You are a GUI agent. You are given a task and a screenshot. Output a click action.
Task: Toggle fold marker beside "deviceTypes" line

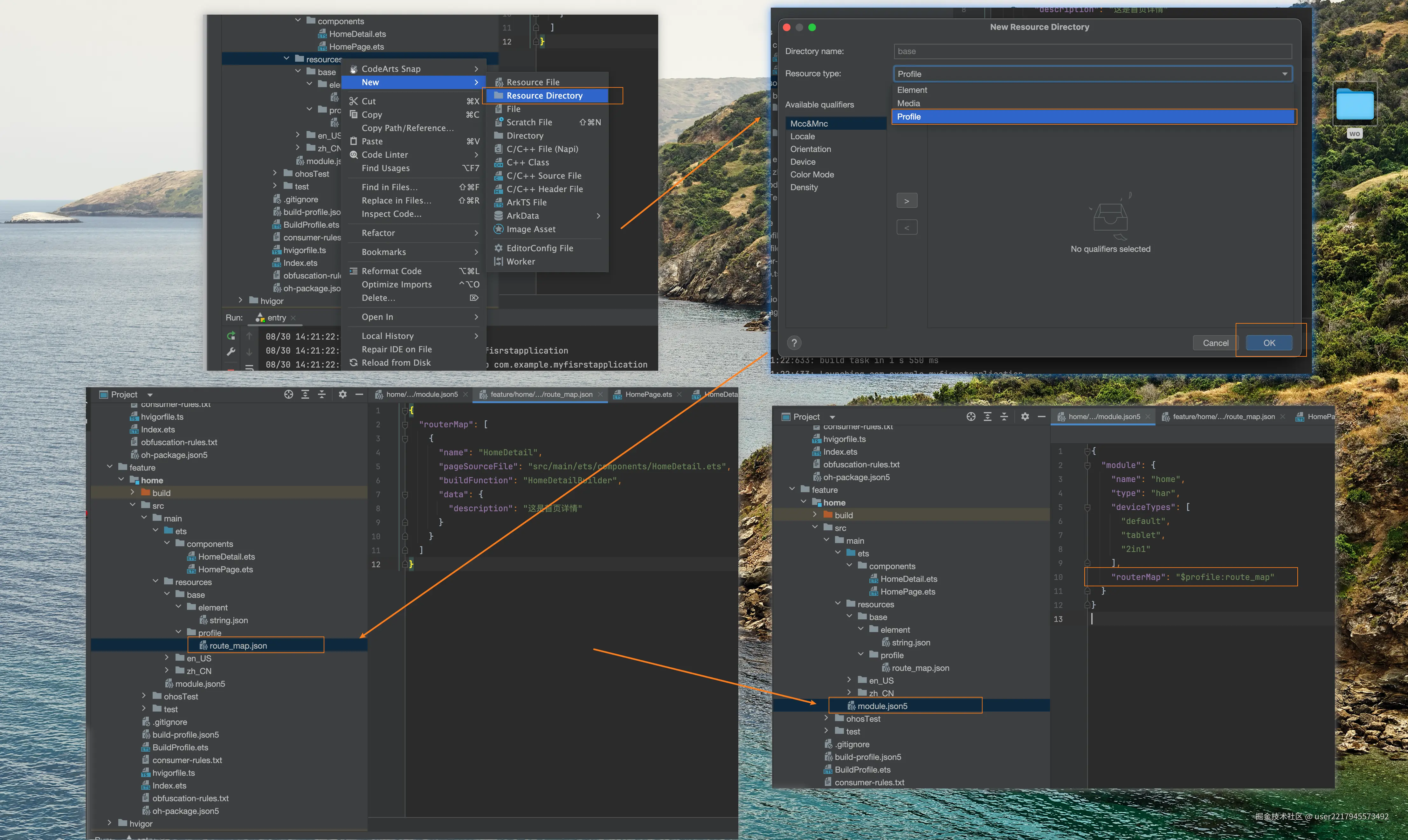click(1087, 507)
